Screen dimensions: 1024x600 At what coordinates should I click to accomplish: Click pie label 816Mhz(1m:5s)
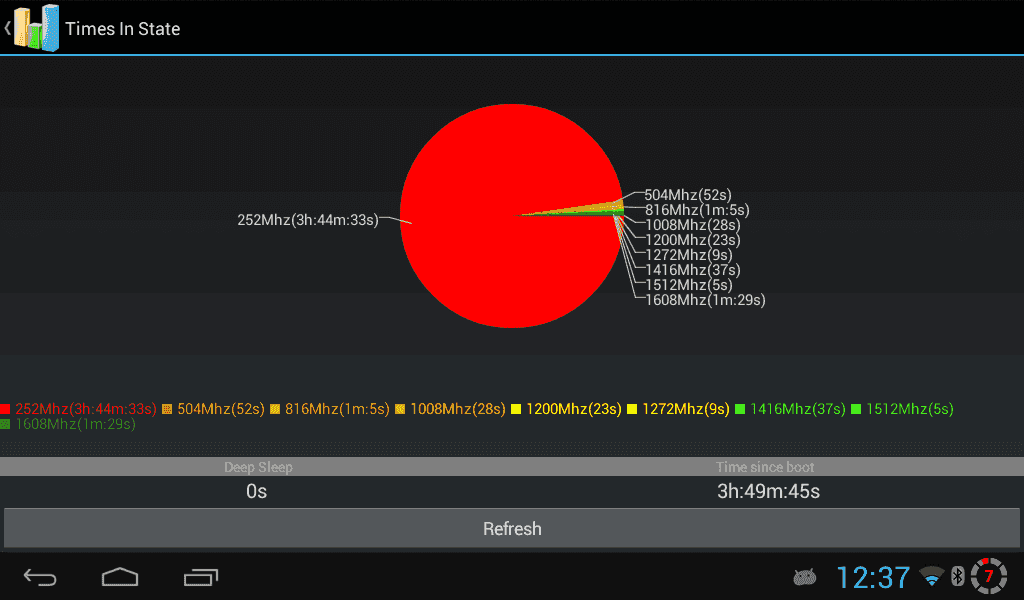697,210
